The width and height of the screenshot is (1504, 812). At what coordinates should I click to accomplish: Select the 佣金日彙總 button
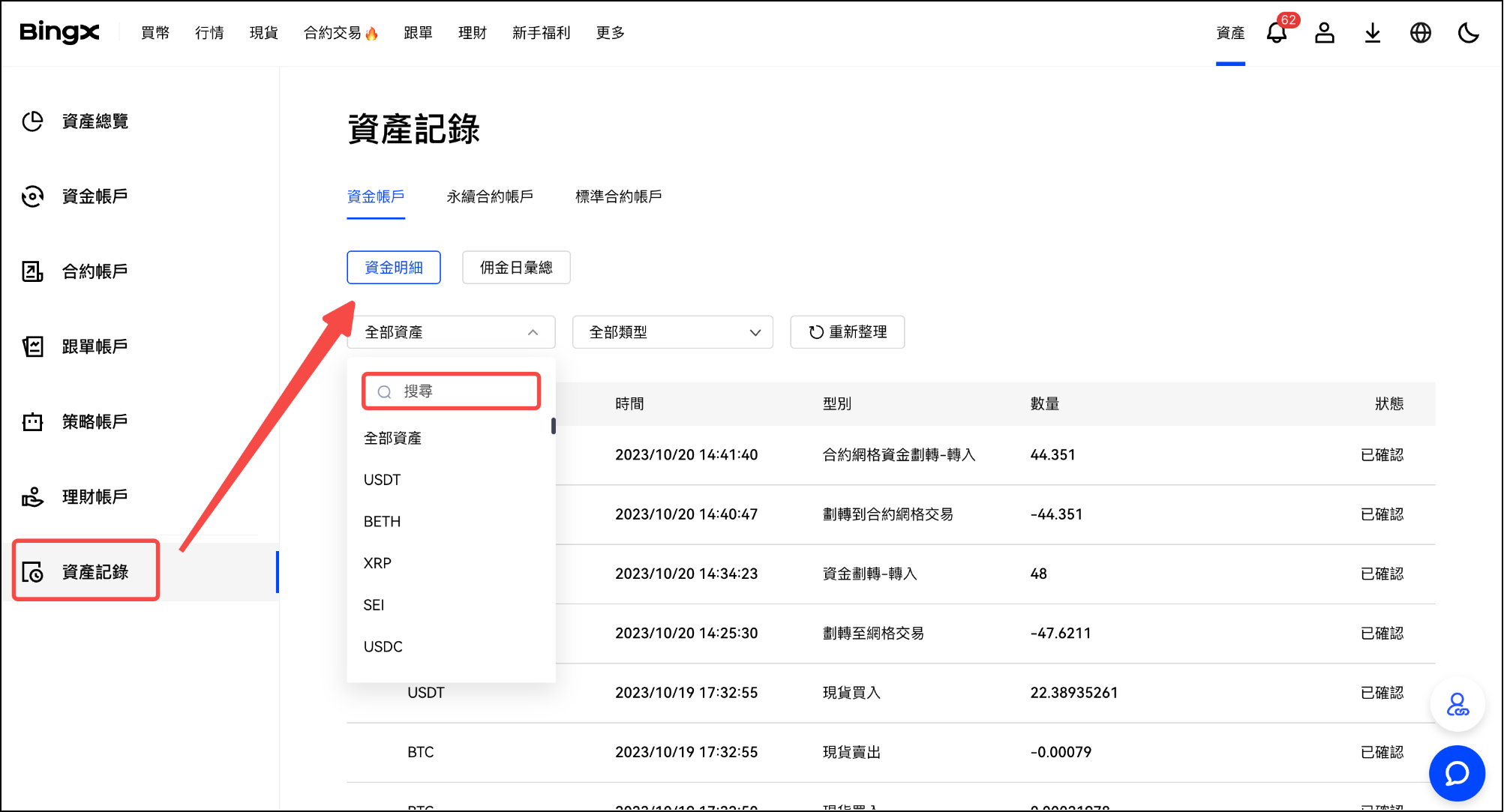(516, 268)
